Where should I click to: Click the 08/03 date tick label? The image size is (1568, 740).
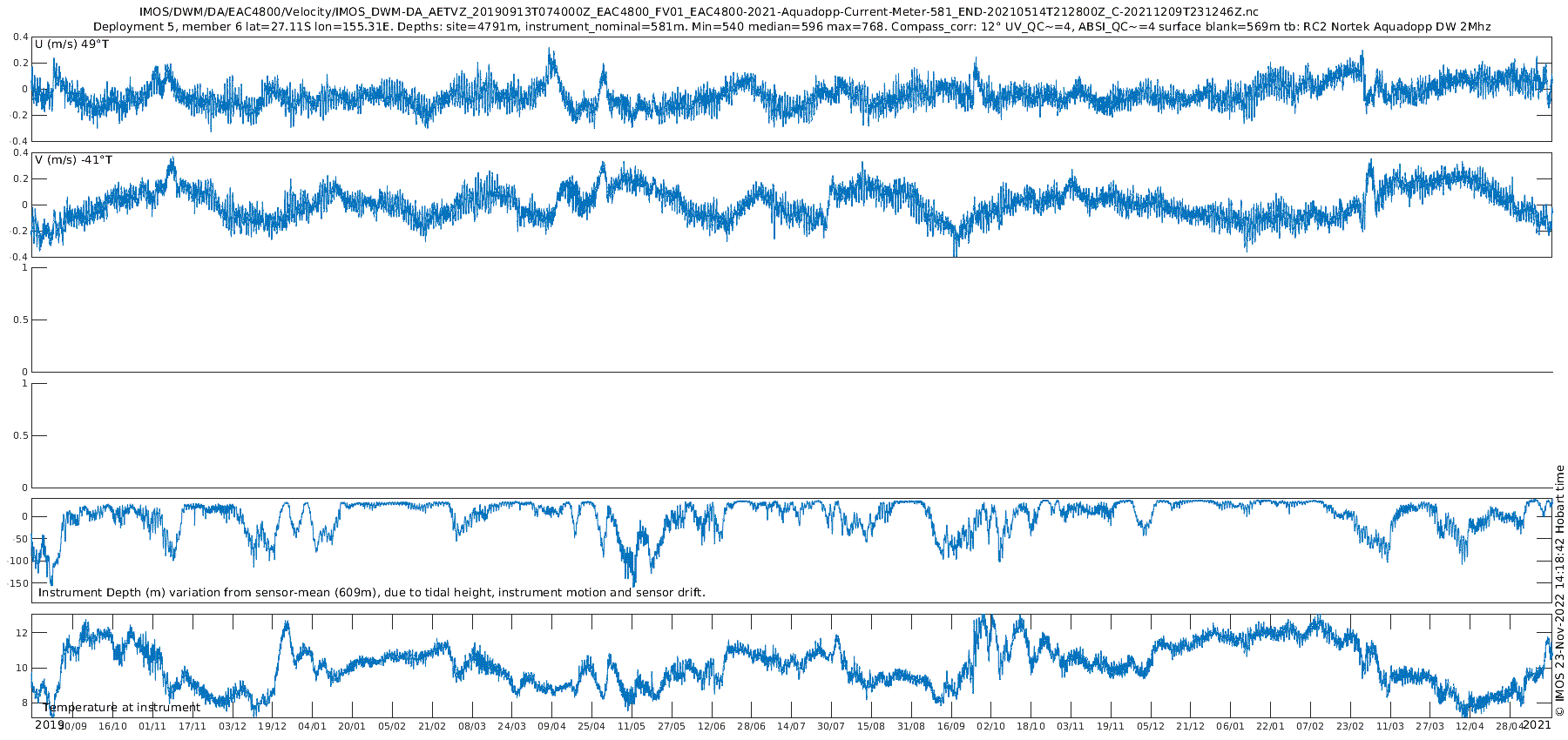[x=472, y=726]
